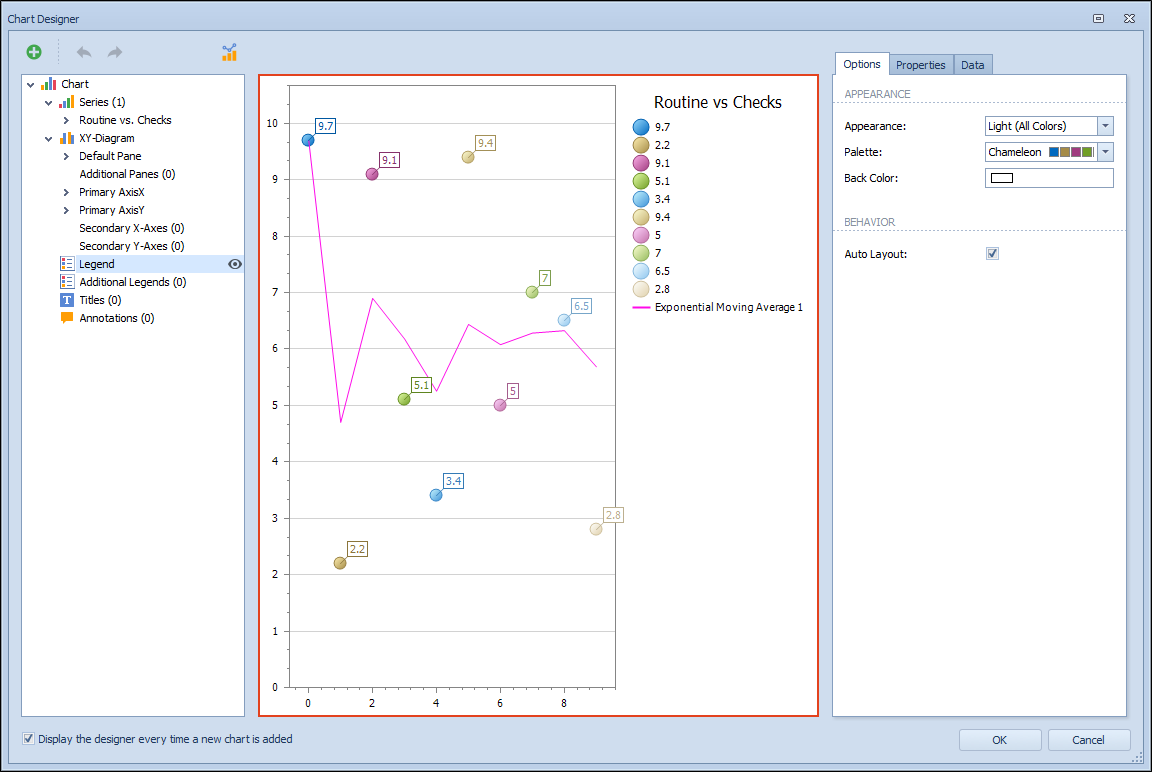Click the 9.4 data point on chart
The width and height of the screenshot is (1152, 772).
pyautogui.click(x=468, y=157)
